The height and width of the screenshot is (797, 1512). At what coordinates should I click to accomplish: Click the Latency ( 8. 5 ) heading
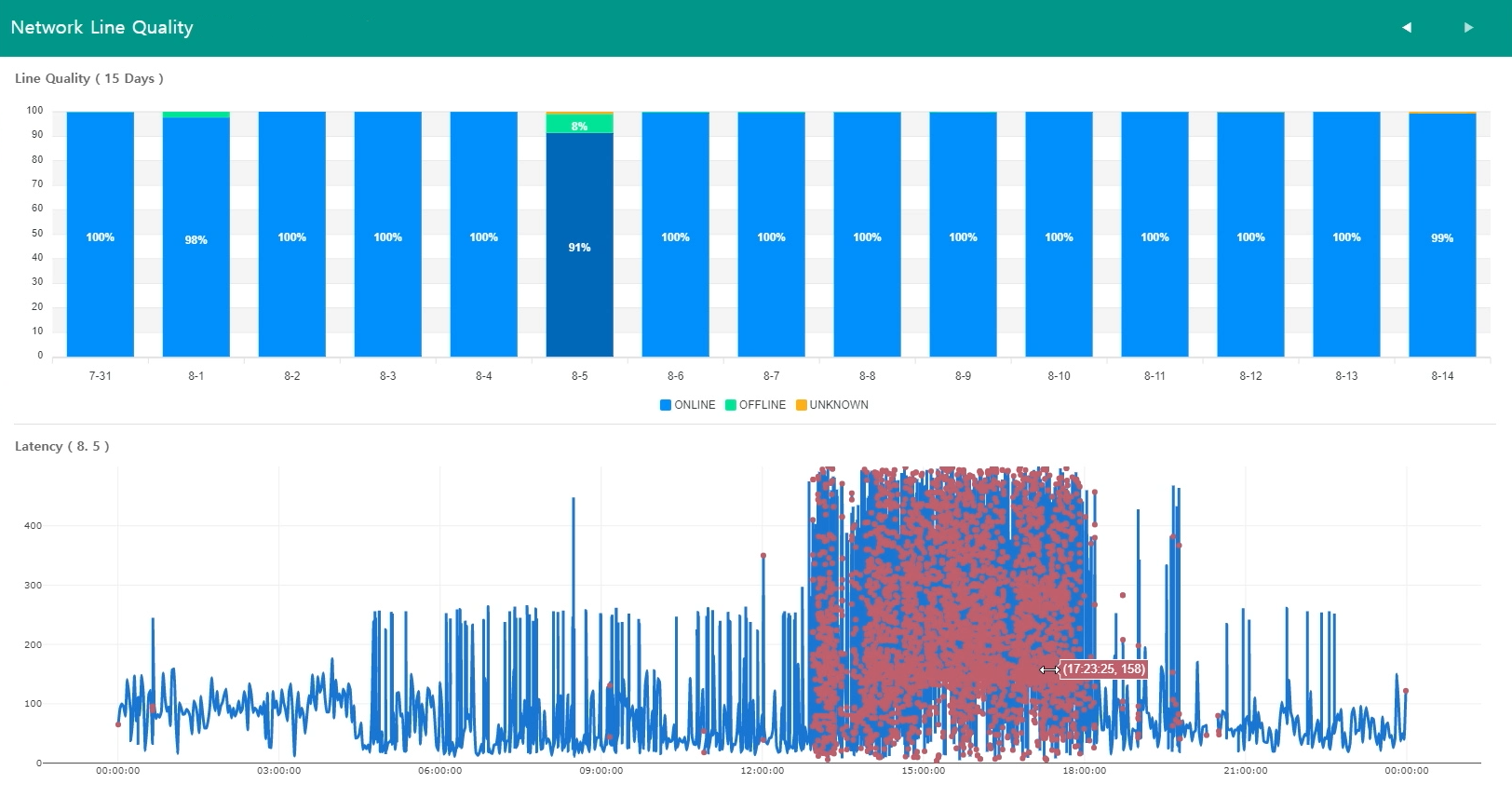[x=61, y=447]
